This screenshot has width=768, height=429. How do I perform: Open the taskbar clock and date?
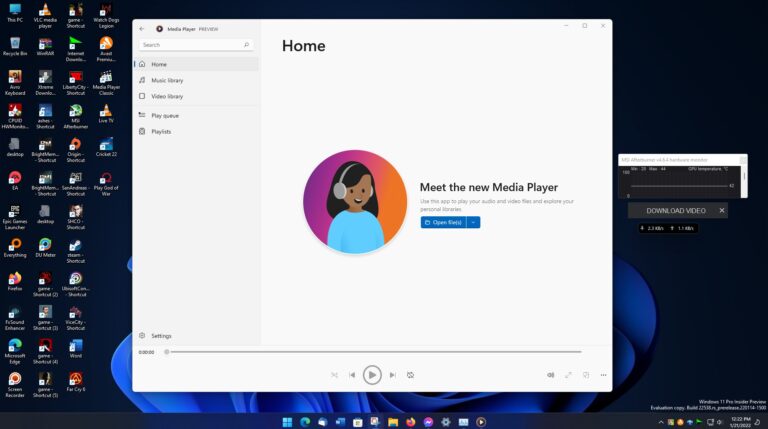tap(740, 422)
